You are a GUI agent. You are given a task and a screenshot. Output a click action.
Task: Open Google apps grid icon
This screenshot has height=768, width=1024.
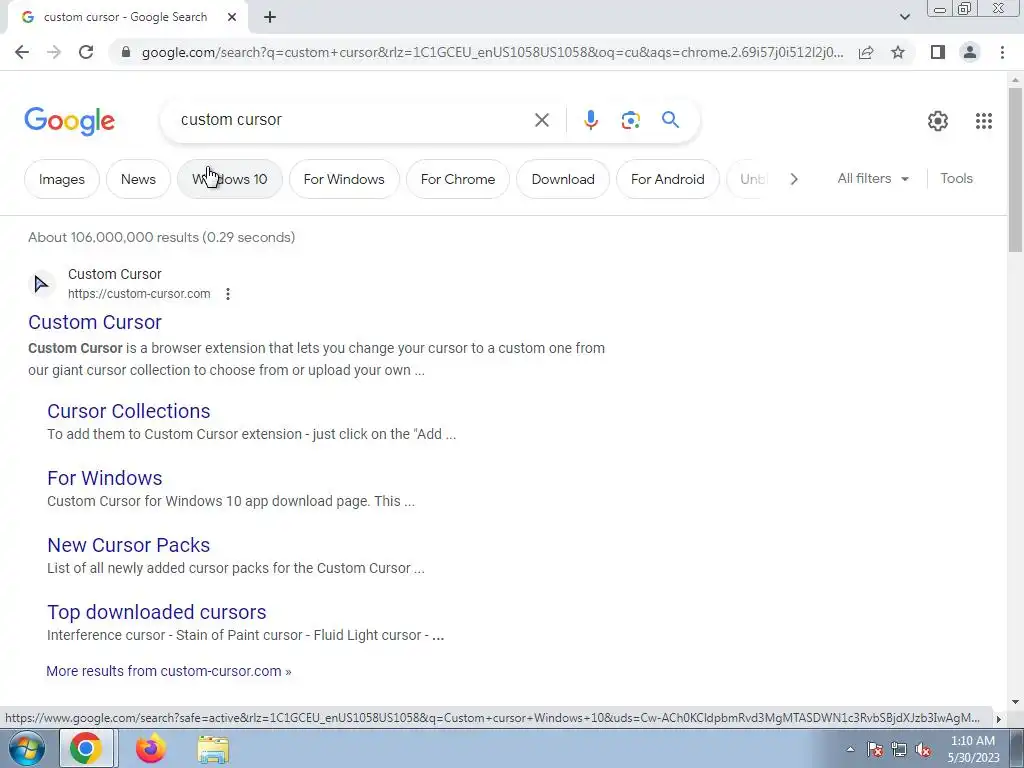[984, 121]
